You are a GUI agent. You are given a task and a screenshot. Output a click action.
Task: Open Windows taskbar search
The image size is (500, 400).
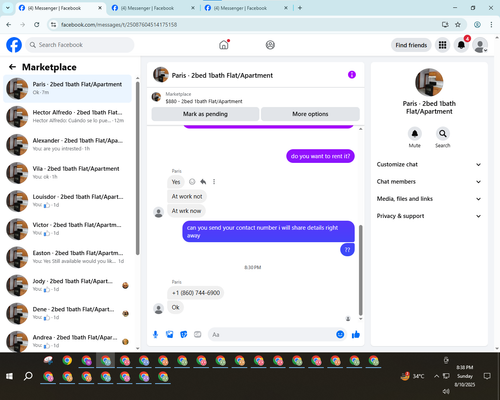tap(28, 376)
